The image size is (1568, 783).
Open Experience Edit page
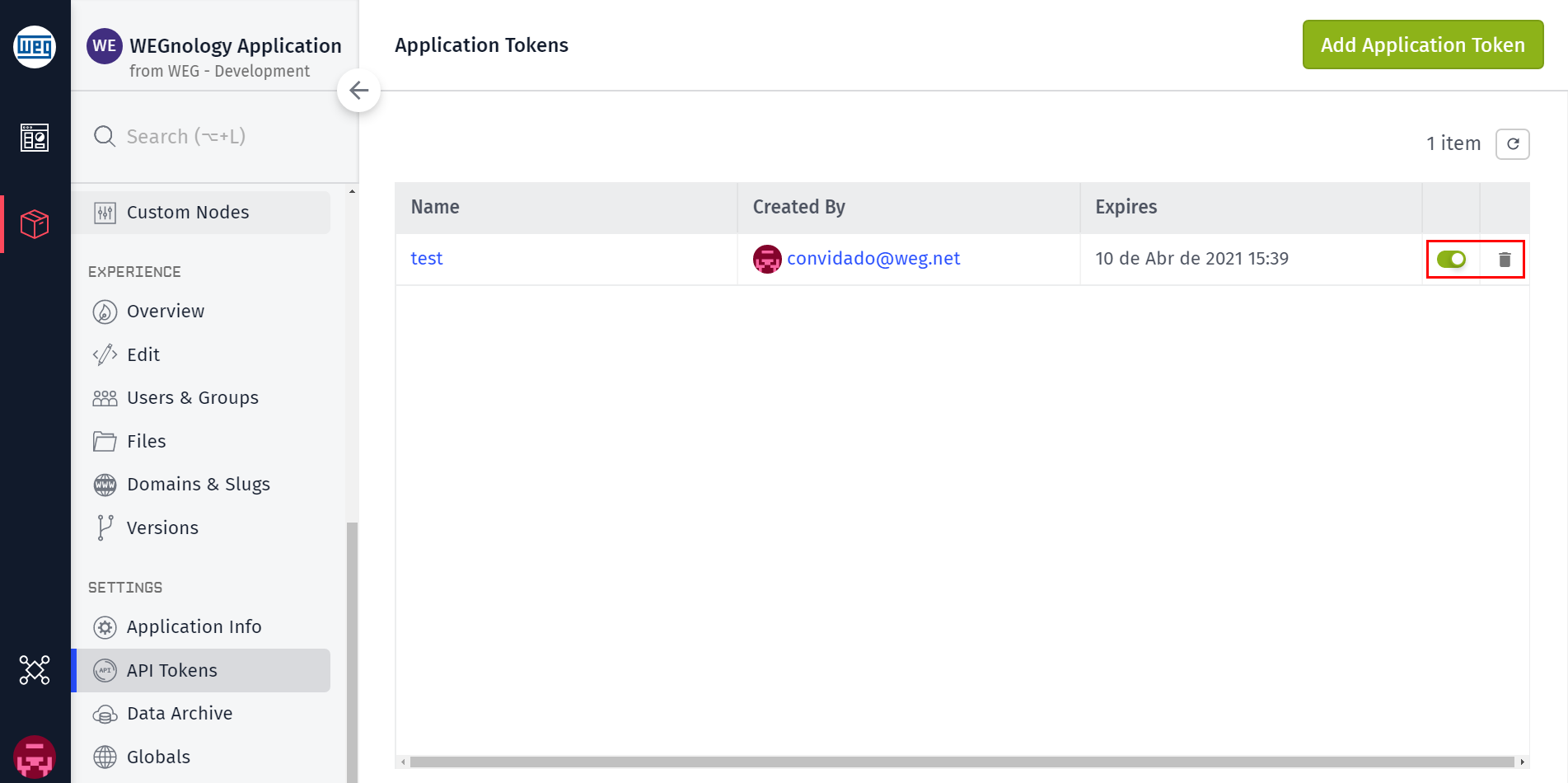[x=201, y=354]
